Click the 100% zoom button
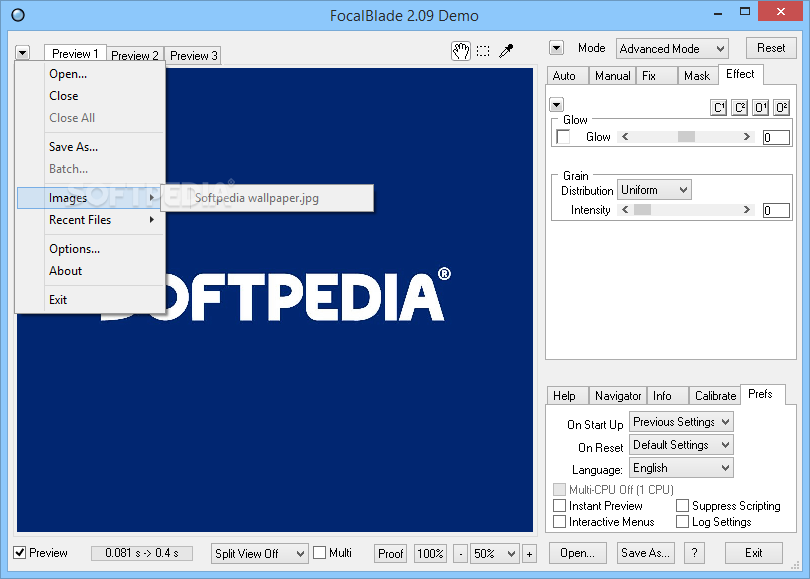This screenshot has height=579, width=810. click(x=430, y=554)
